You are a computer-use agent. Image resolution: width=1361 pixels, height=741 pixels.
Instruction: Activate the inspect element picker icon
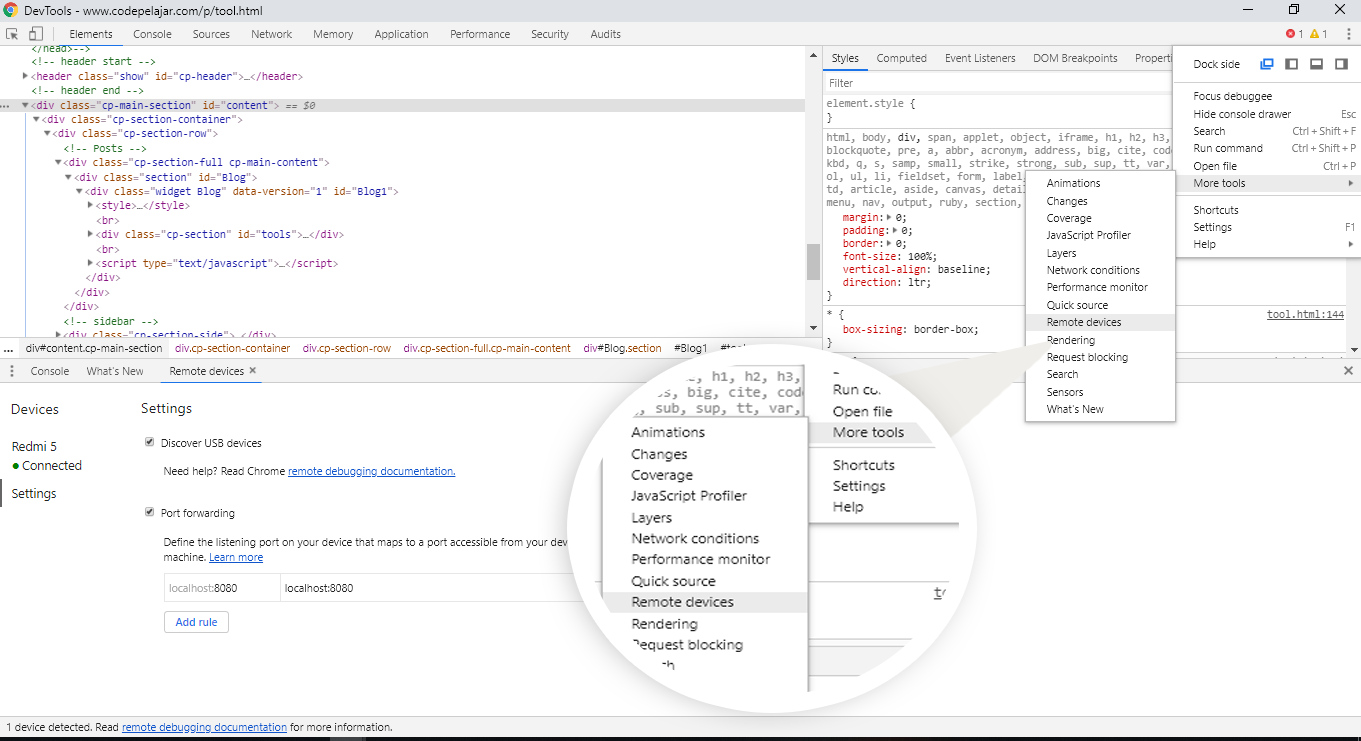click(x=13, y=34)
